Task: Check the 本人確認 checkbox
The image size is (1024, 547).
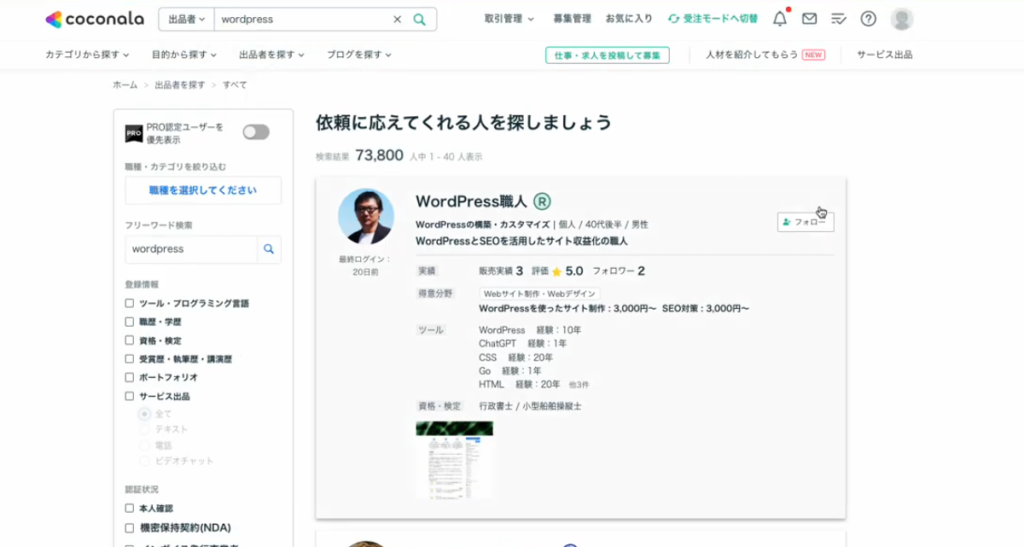Action: [129, 508]
